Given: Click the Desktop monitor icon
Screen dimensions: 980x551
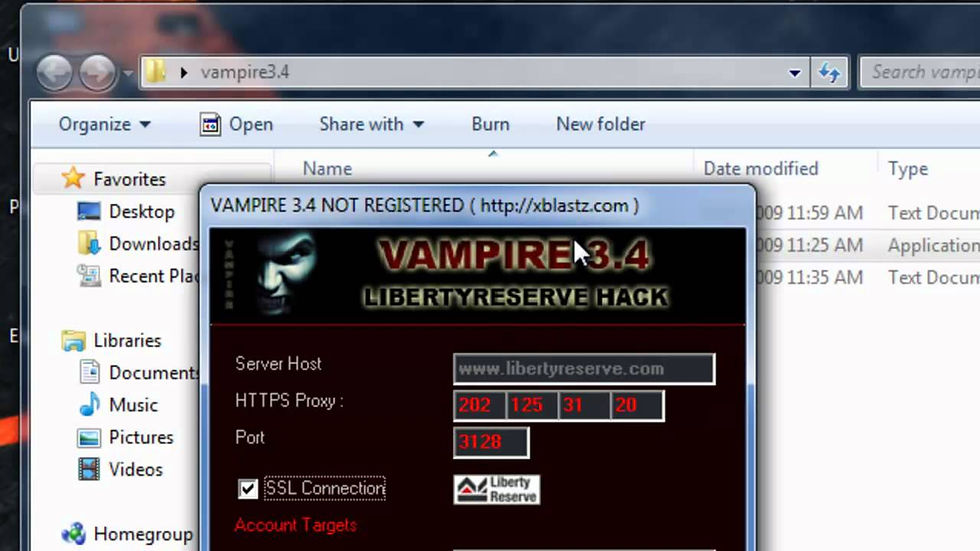Looking at the screenshot, I should point(89,211).
